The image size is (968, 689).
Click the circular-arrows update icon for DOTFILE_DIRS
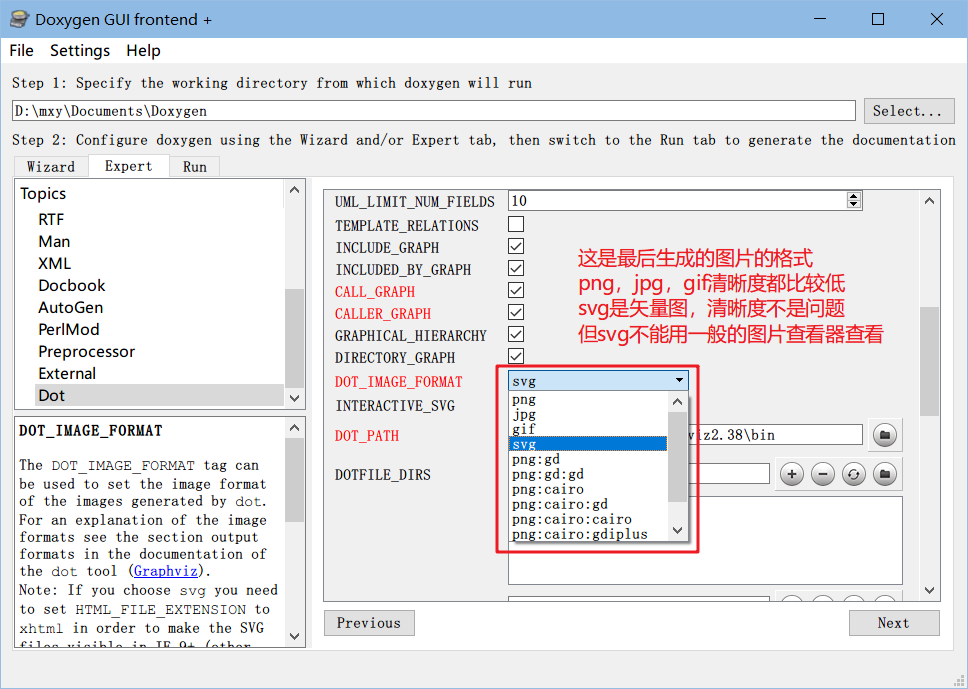[853, 474]
